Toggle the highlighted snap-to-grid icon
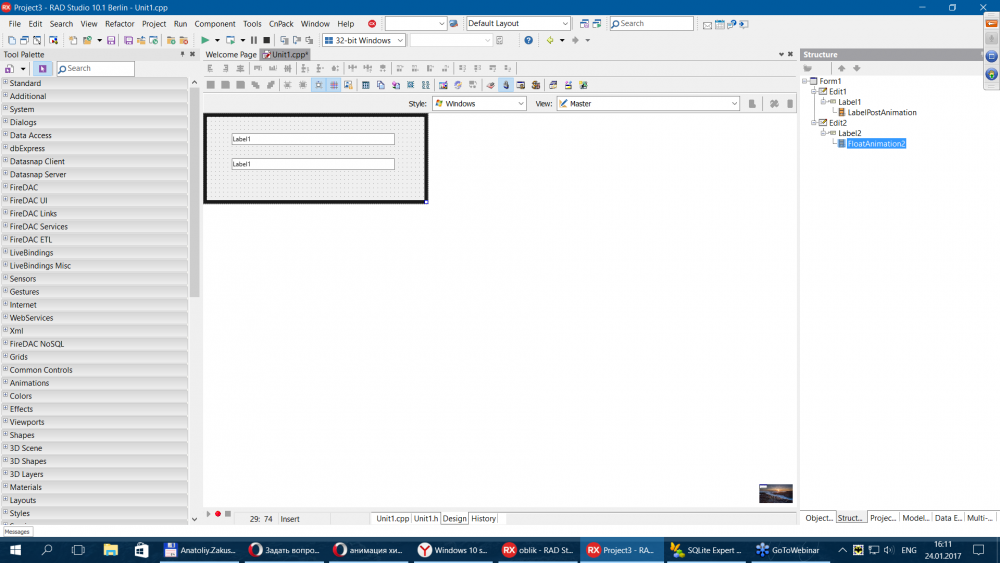 (x=334, y=85)
